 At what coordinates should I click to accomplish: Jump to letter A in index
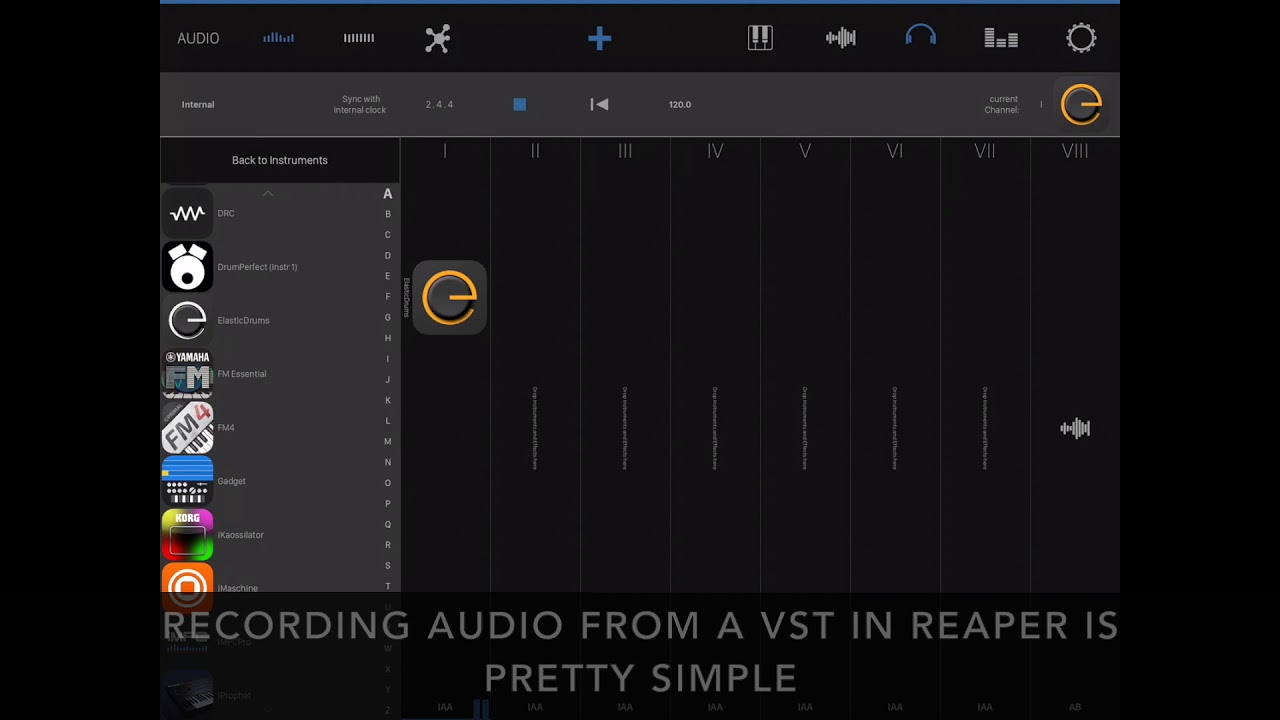coord(388,194)
